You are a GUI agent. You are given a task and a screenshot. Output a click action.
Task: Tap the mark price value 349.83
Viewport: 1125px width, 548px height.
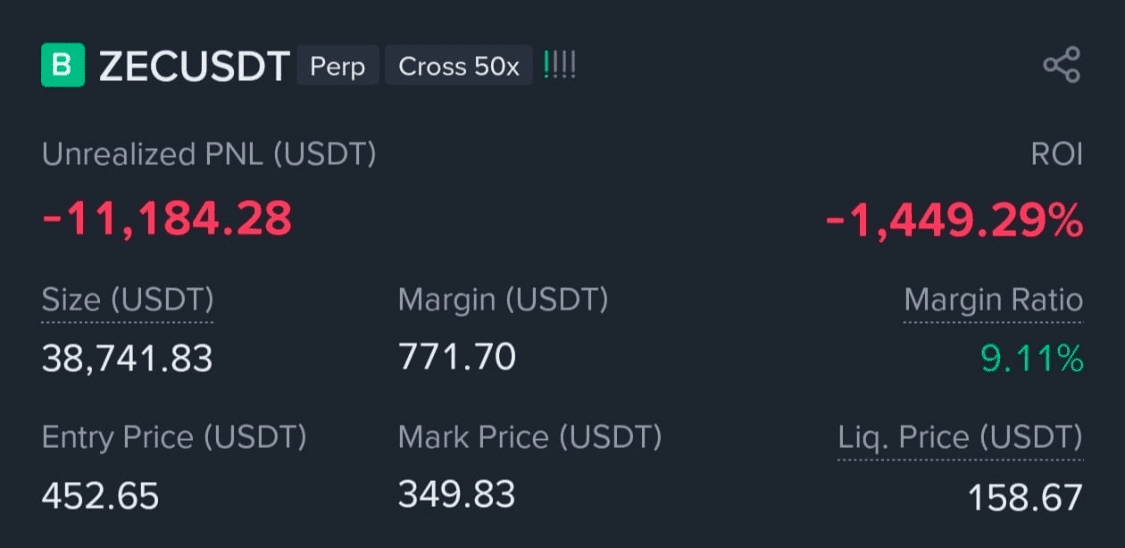coord(457,493)
